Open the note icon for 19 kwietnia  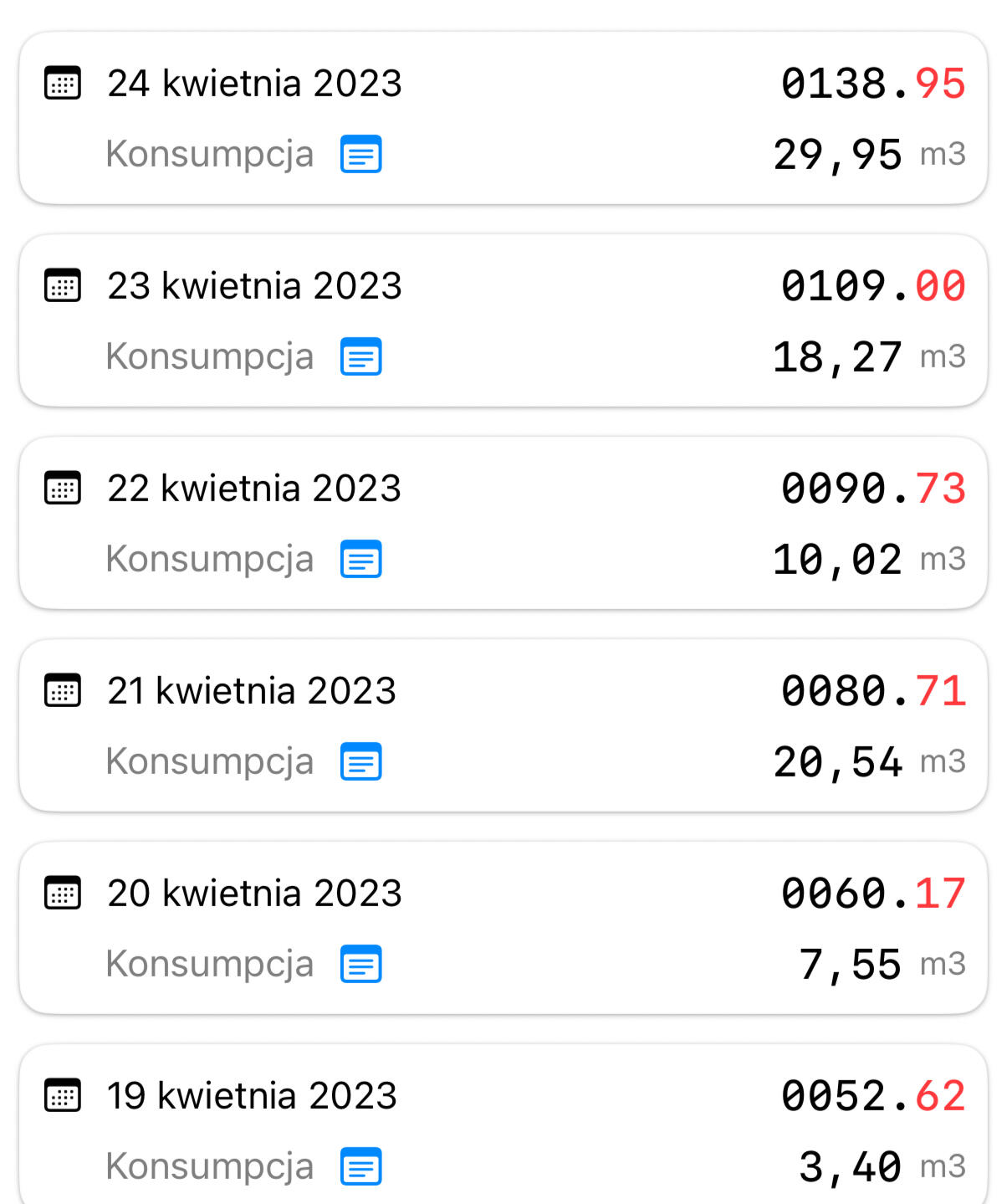(361, 1167)
